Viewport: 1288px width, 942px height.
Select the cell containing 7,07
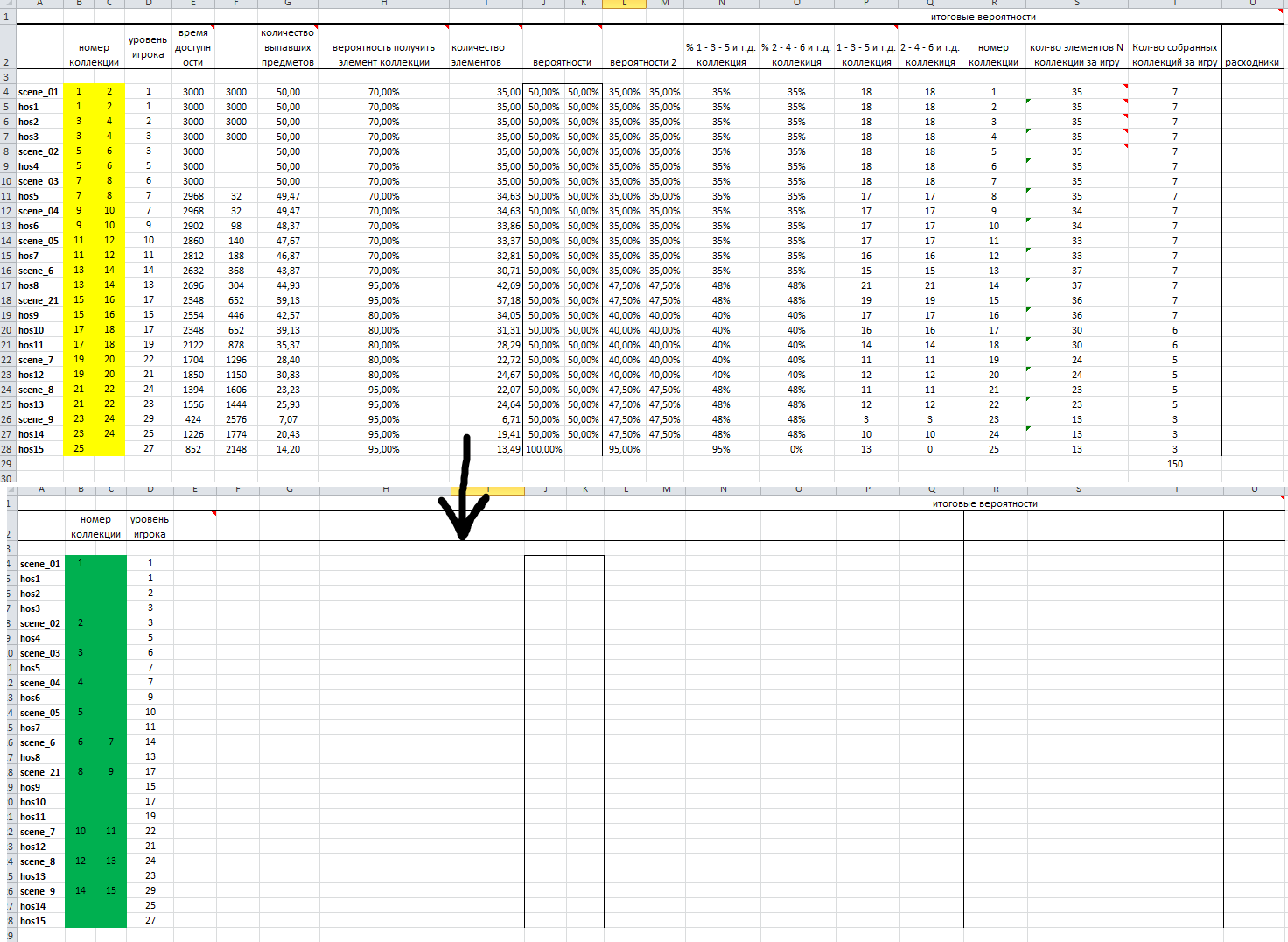[288, 419]
